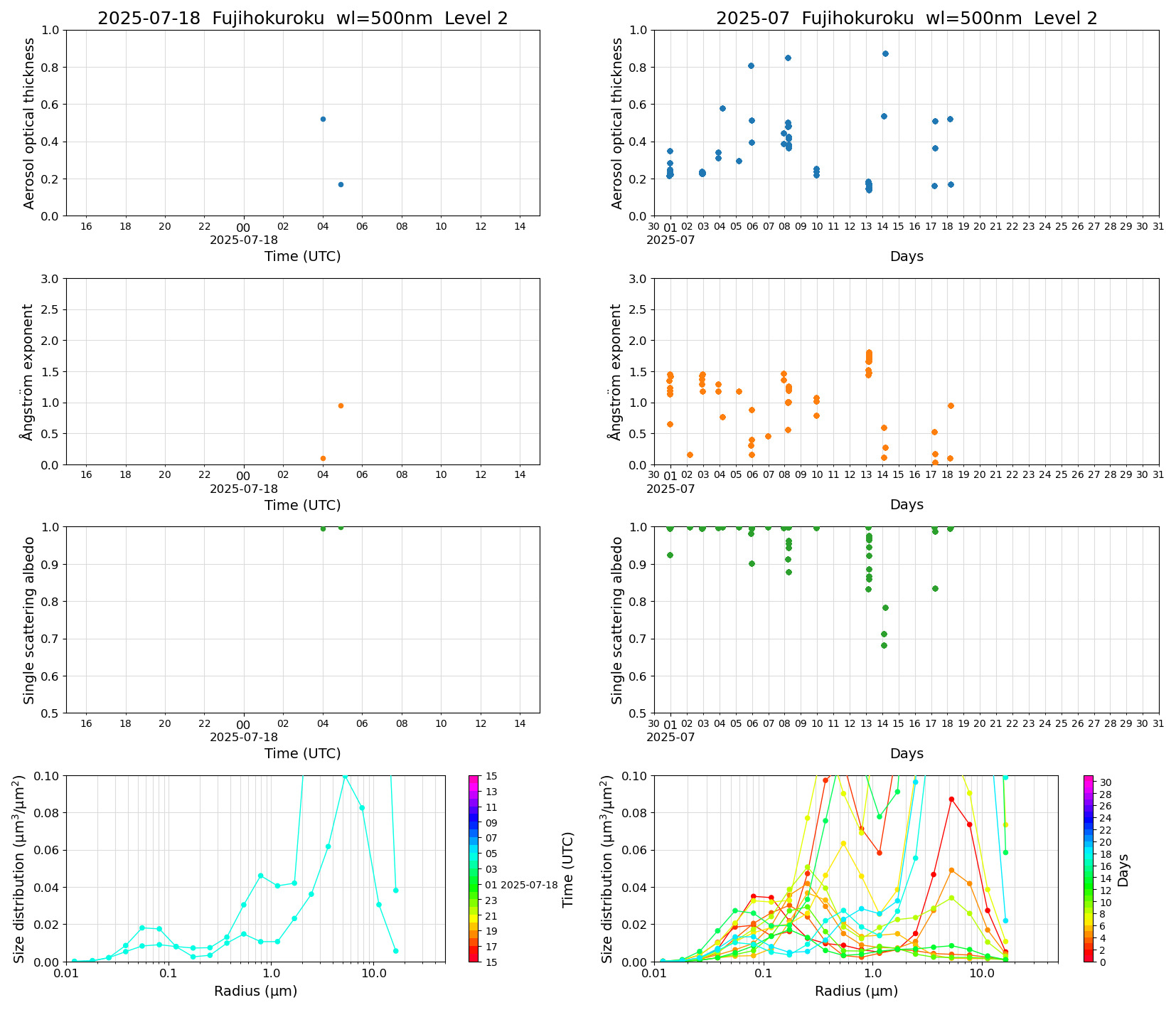The height and width of the screenshot is (1010, 1176).
Task: Click the monthly albedo point 0.90 on day 06
Action: click(x=752, y=563)
